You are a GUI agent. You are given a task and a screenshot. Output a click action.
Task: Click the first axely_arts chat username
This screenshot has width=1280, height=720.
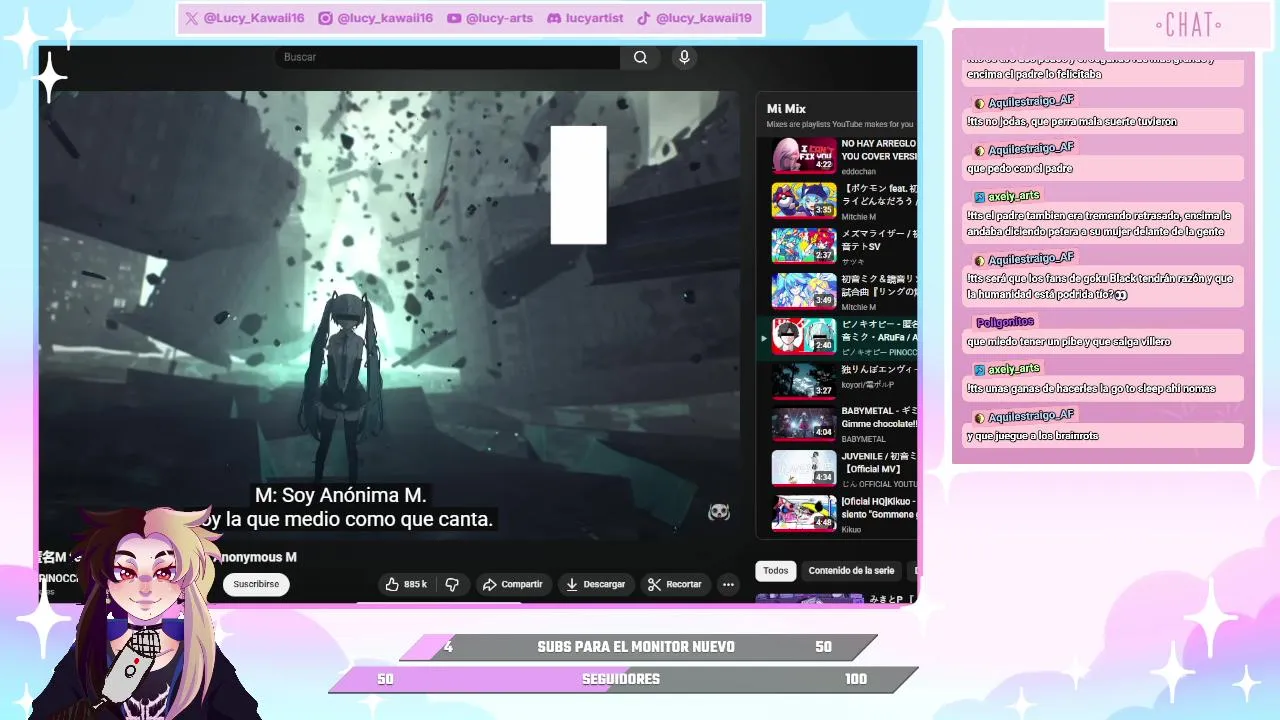click(x=1014, y=196)
